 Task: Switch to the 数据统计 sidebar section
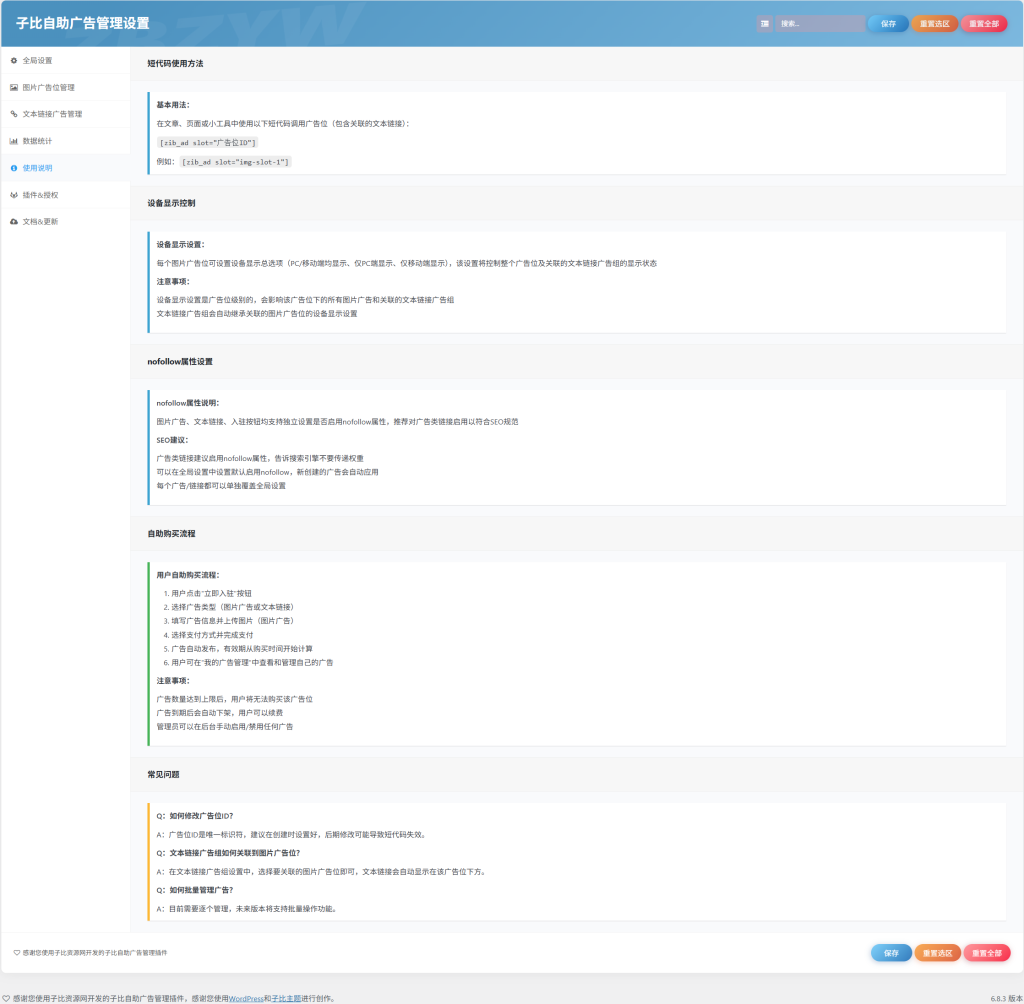[38, 141]
